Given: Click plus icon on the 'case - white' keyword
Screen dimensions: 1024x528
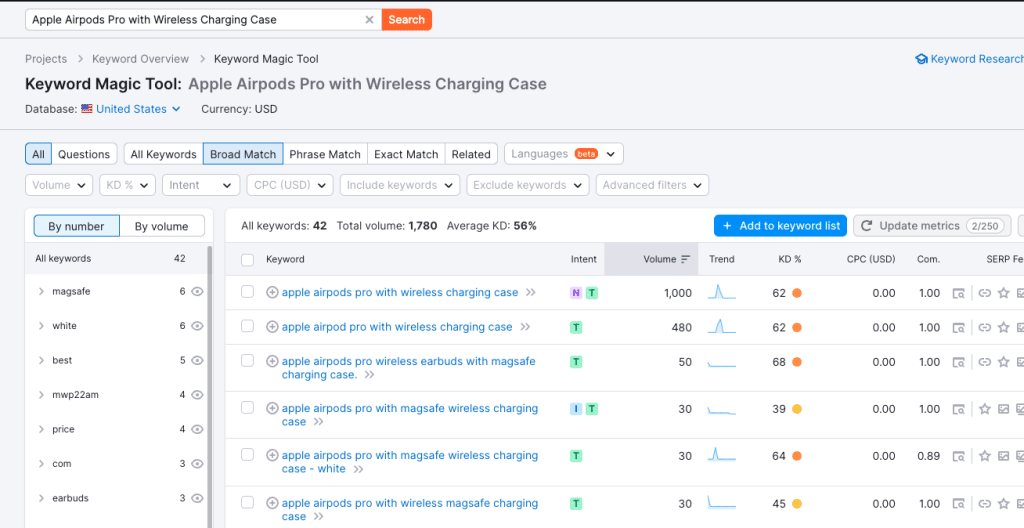Looking at the screenshot, I should coord(272,455).
